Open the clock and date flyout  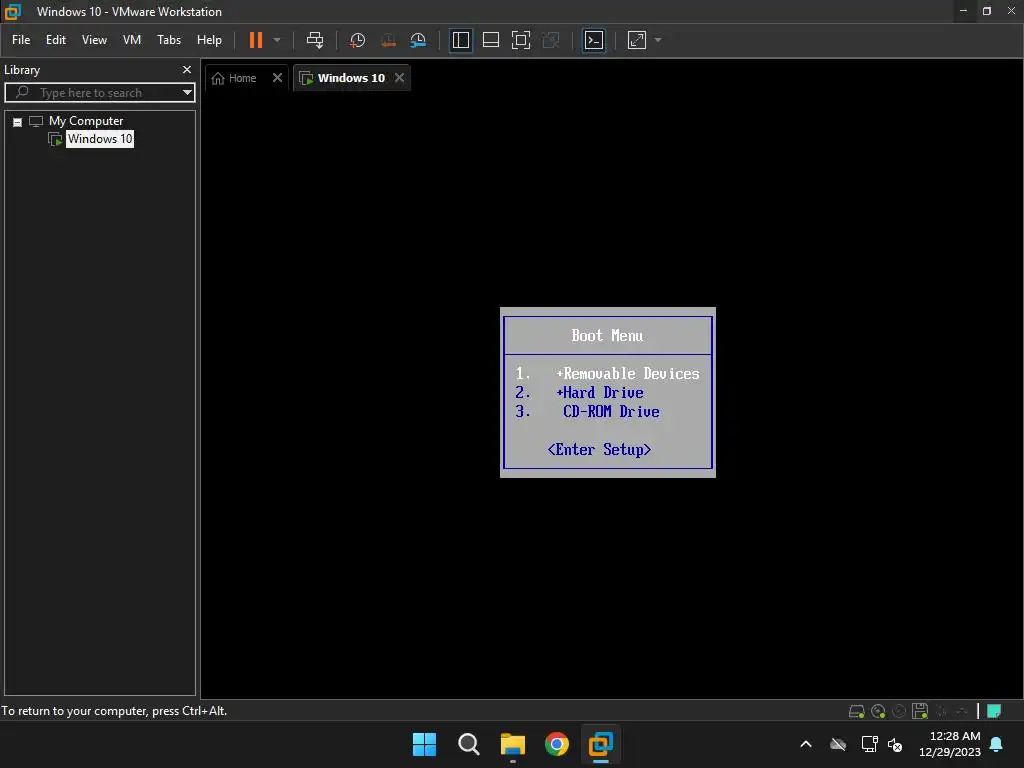click(950, 744)
